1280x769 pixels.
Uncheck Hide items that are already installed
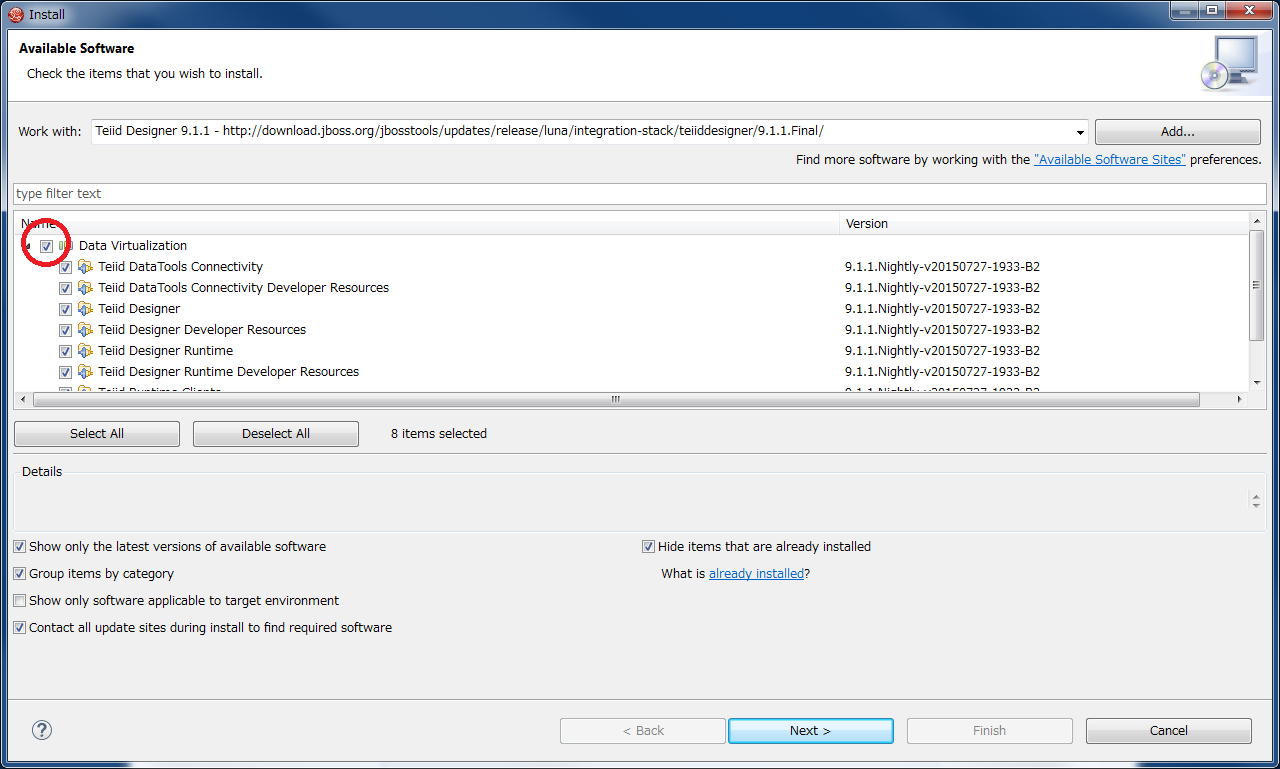(648, 547)
